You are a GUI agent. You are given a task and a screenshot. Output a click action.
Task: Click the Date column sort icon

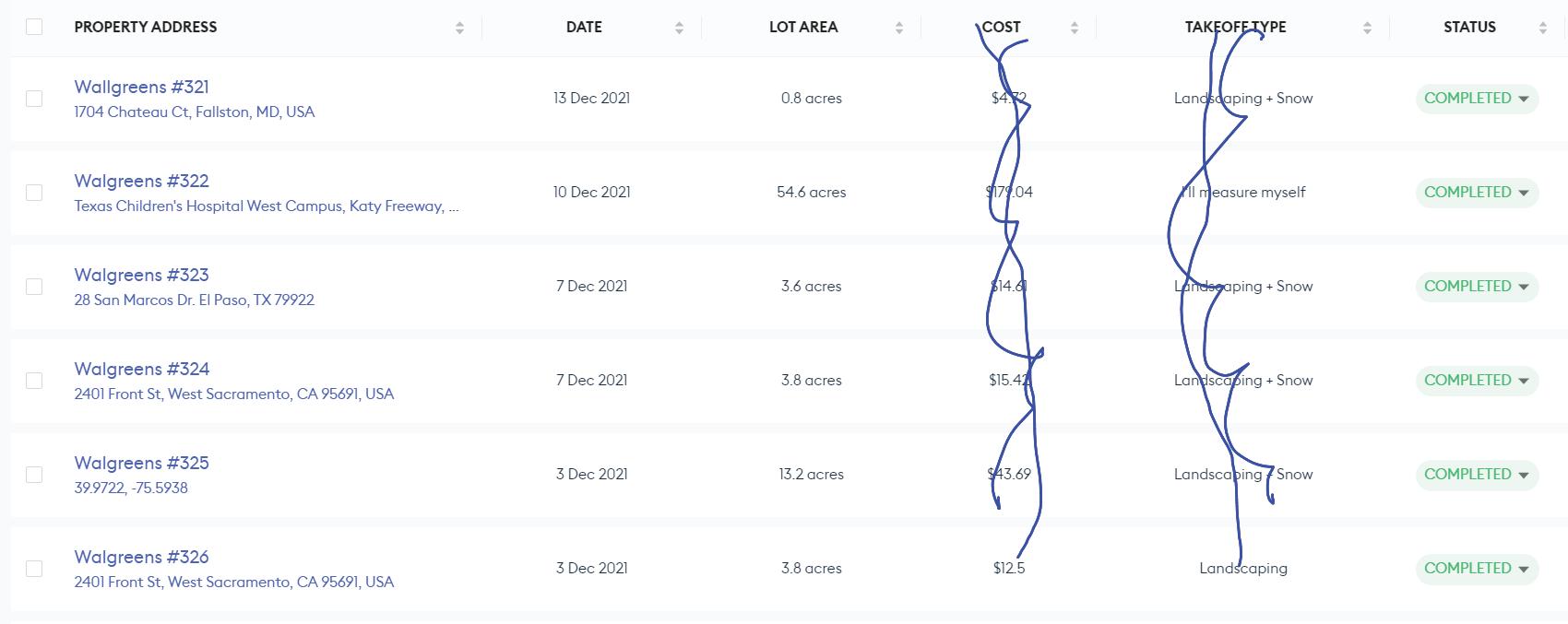[679, 28]
